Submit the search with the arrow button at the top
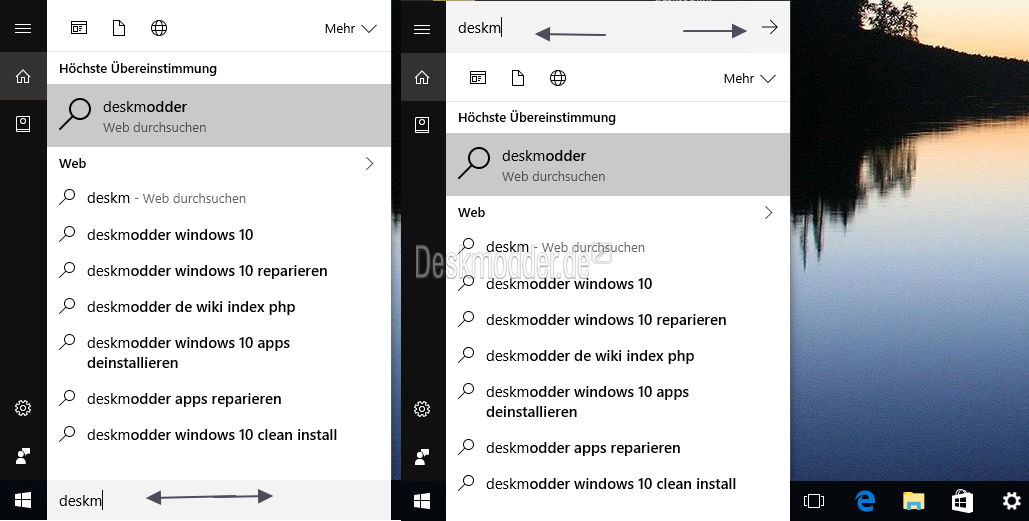1029x521 pixels. click(770, 28)
